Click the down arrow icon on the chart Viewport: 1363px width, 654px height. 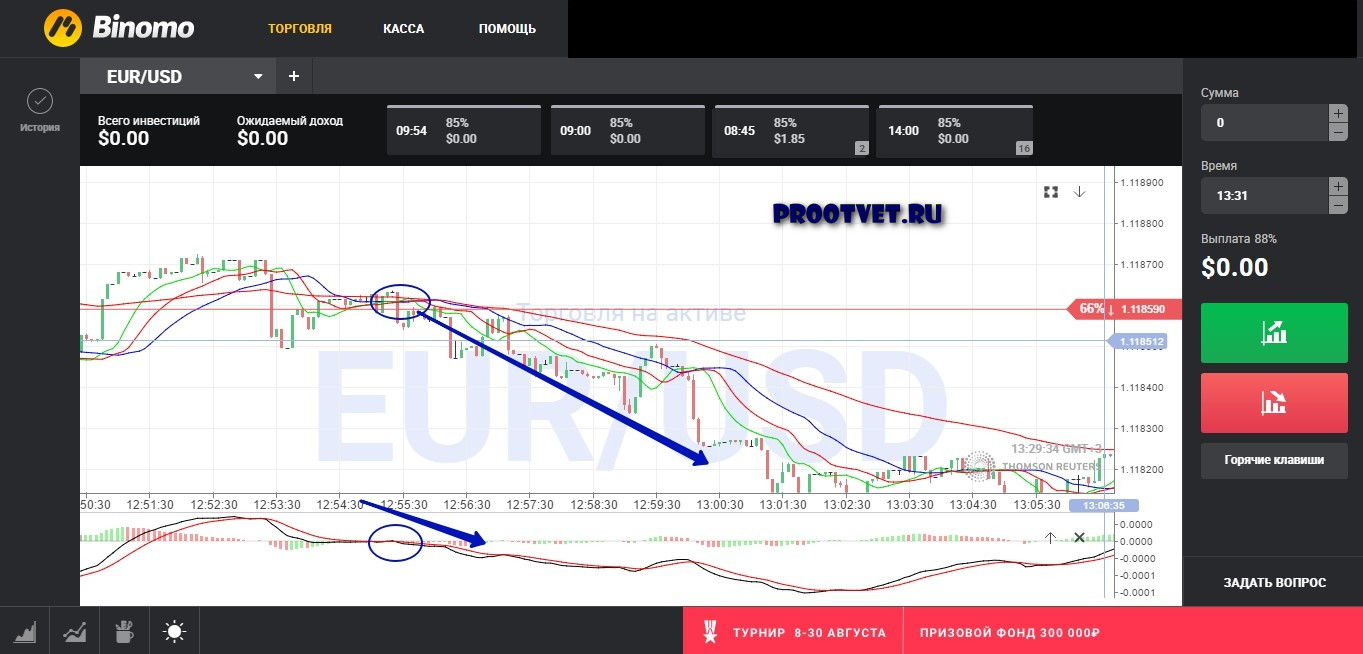1080,191
